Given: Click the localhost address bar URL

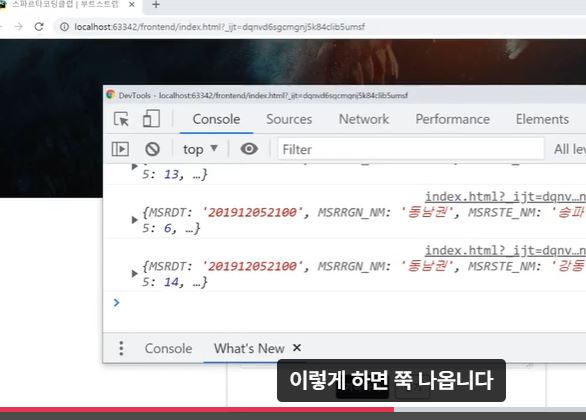Looking at the screenshot, I should coord(219,27).
